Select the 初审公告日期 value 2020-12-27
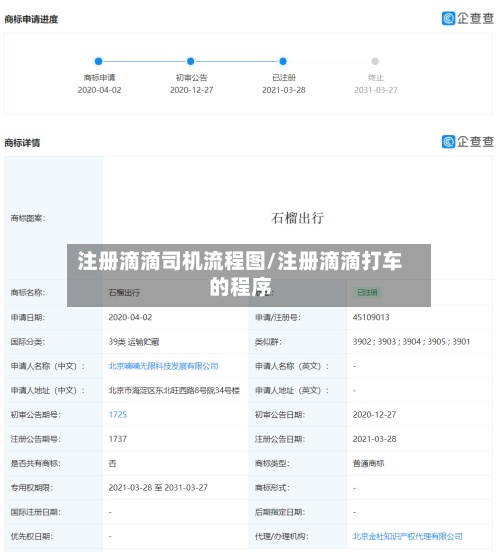 (374, 415)
